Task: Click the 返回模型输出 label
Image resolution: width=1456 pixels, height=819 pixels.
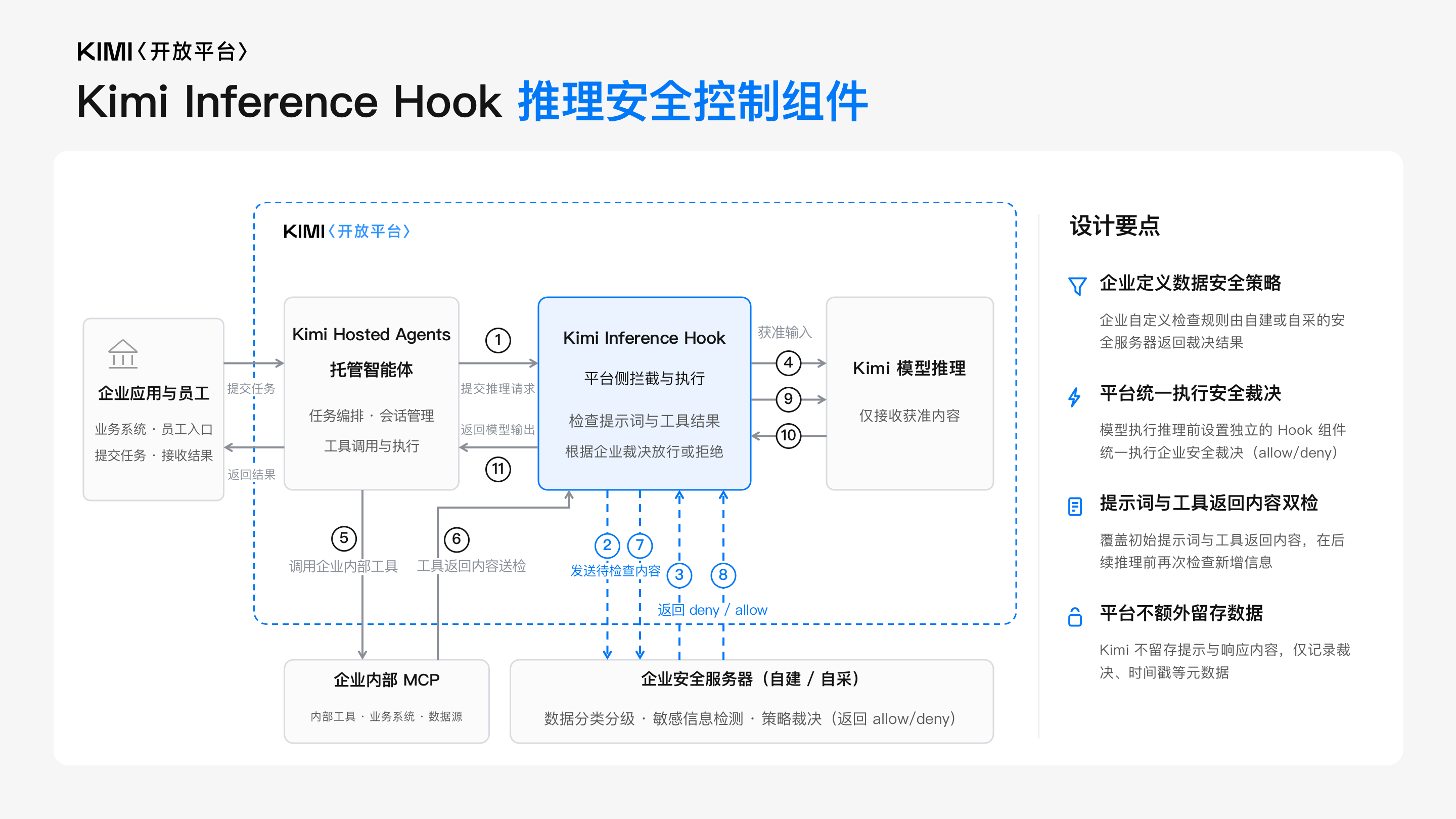Action: pos(498,430)
